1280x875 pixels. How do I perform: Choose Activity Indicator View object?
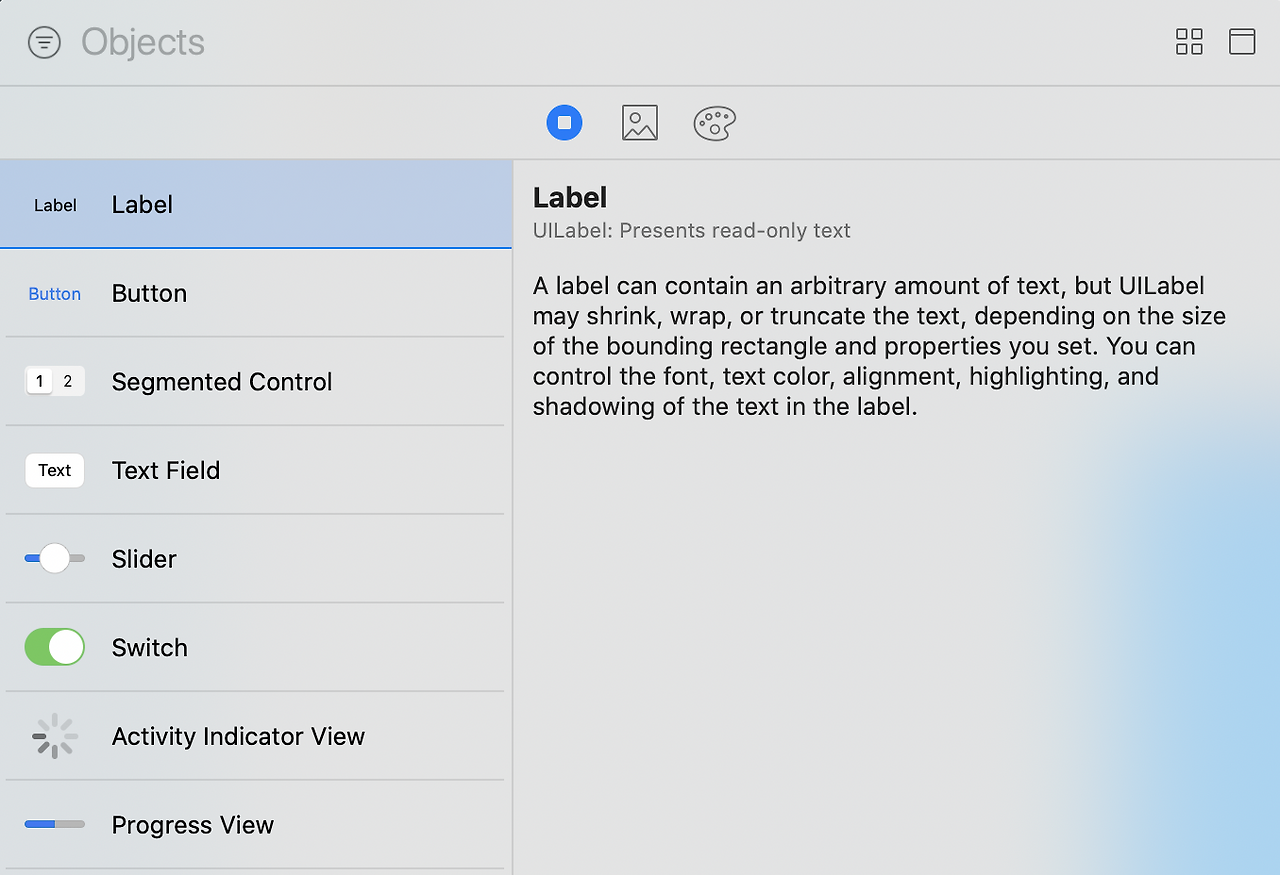(x=256, y=736)
